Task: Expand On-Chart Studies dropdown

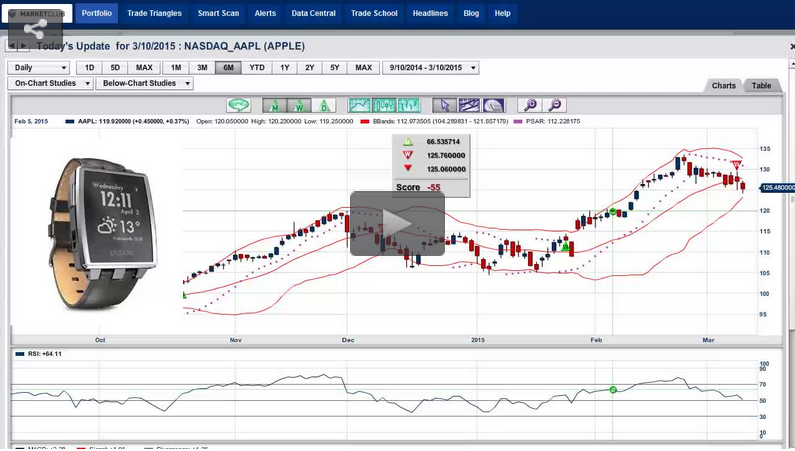Action: (50, 83)
